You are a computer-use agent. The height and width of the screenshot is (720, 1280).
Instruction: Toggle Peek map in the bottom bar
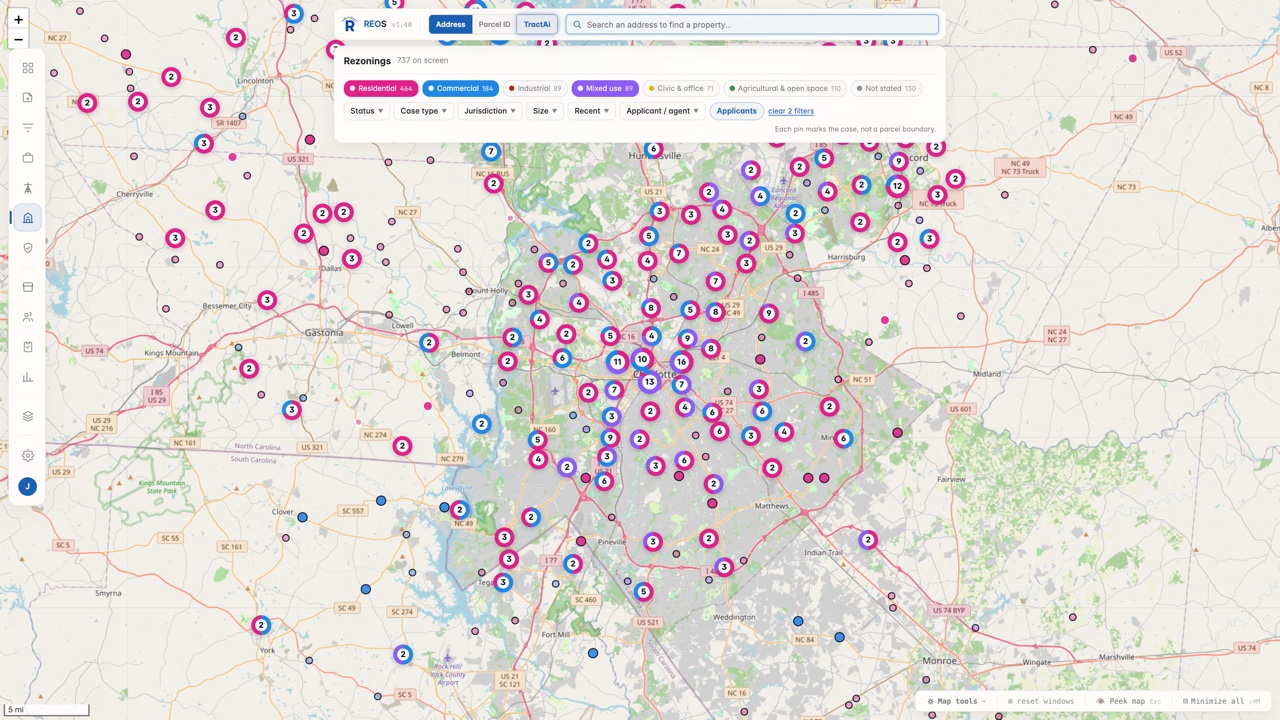1128,701
